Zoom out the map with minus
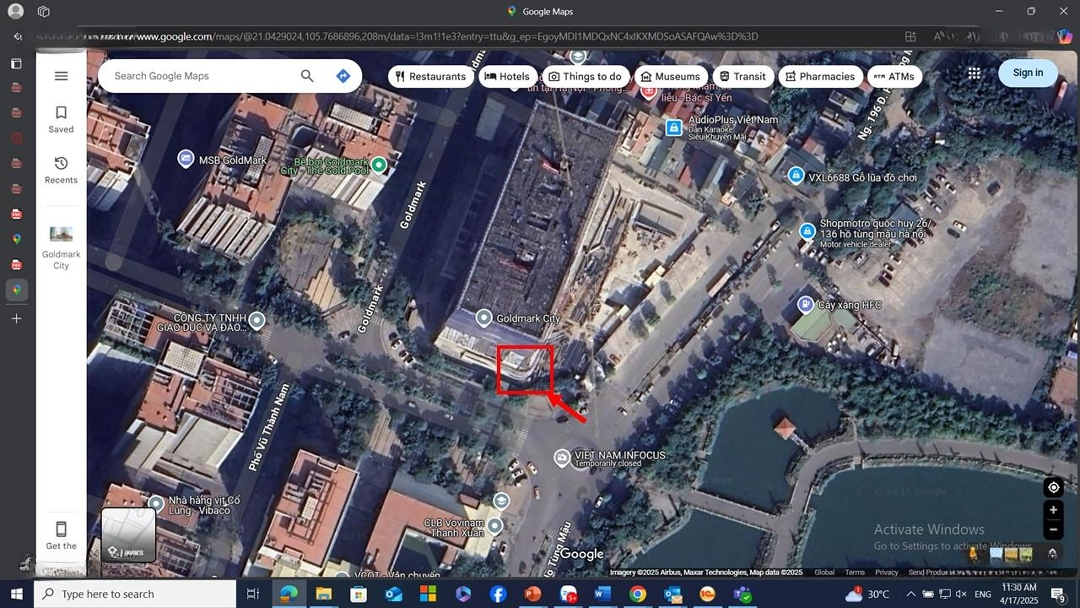 pyautogui.click(x=1053, y=530)
